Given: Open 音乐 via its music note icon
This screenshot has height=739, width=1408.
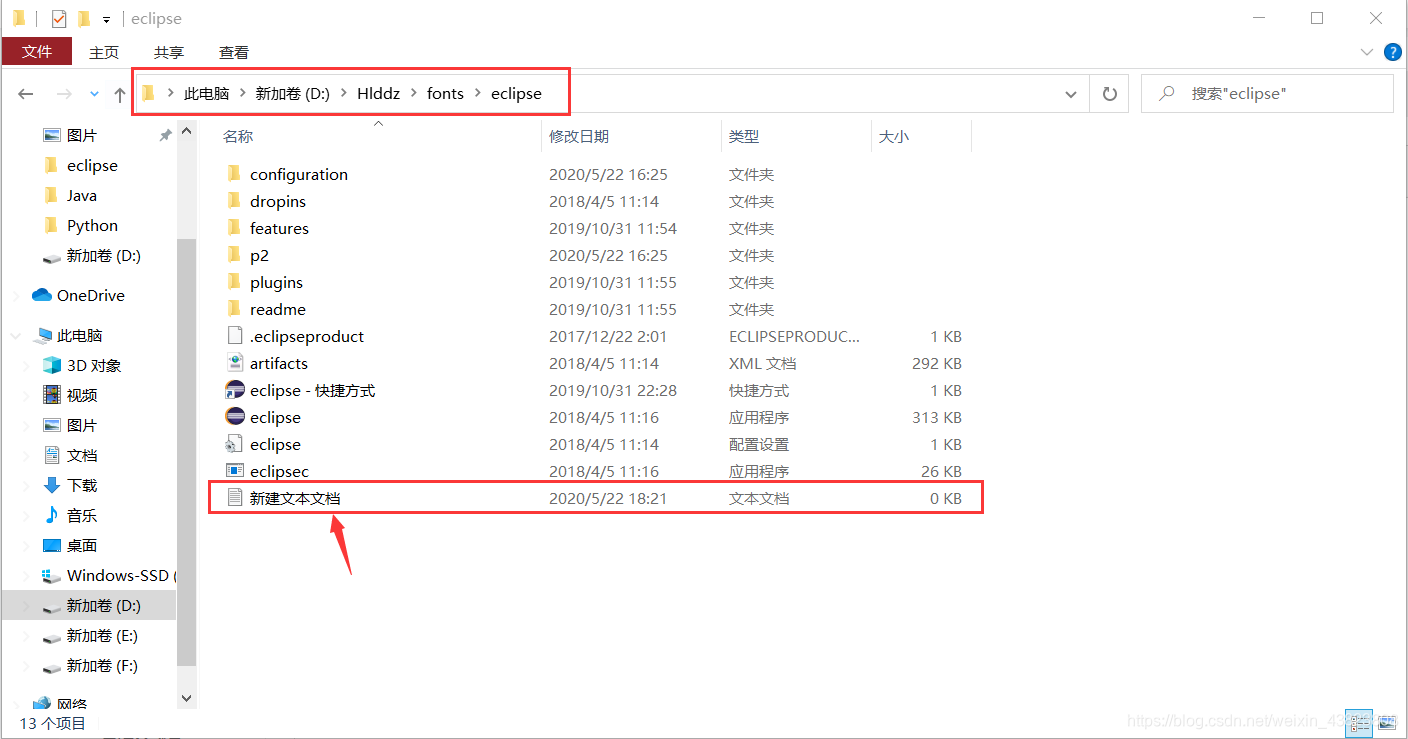Looking at the screenshot, I should (52, 515).
